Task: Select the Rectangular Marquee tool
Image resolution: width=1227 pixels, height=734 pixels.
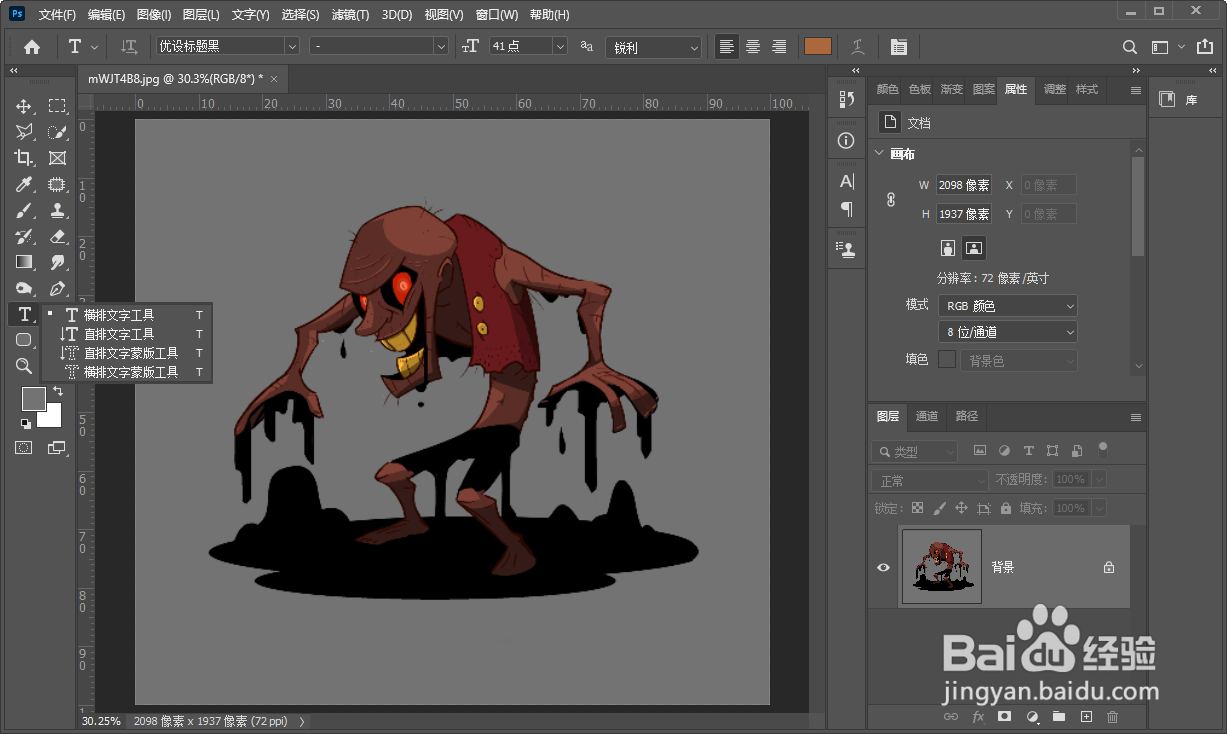Action: pos(57,106)
